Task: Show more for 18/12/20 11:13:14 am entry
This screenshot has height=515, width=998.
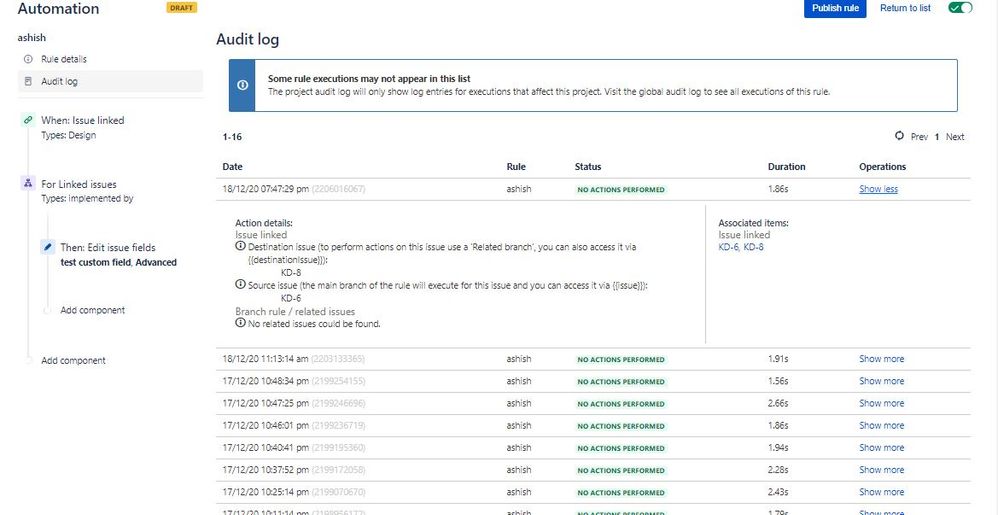Action: (x=882, y=359)
